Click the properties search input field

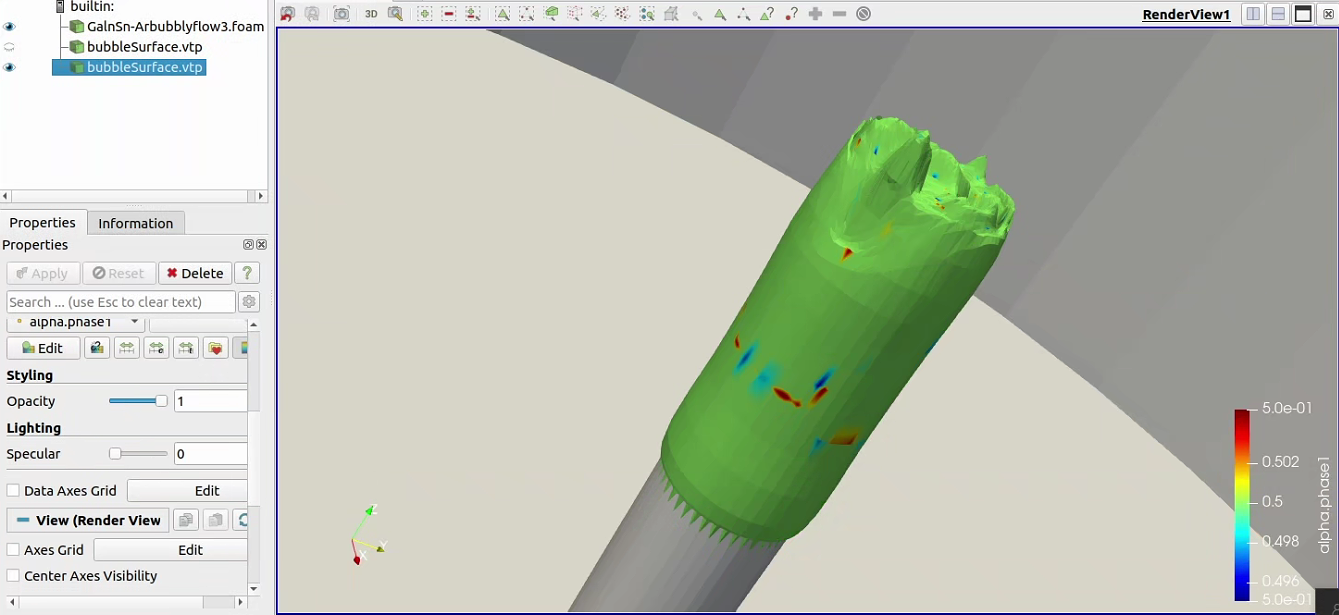(x=120, y=302)
